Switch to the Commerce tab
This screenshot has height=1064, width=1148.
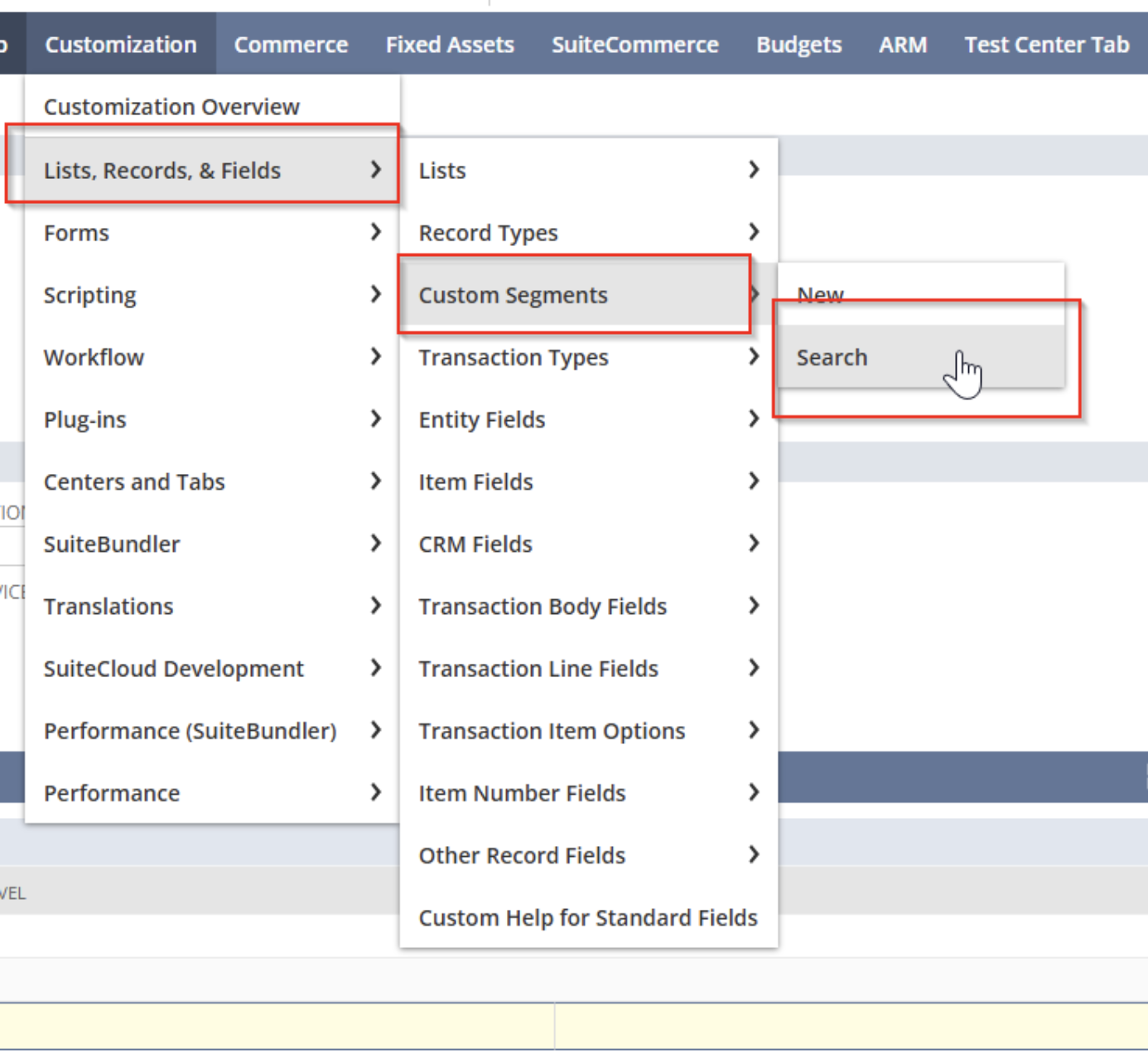click(292, 45)
